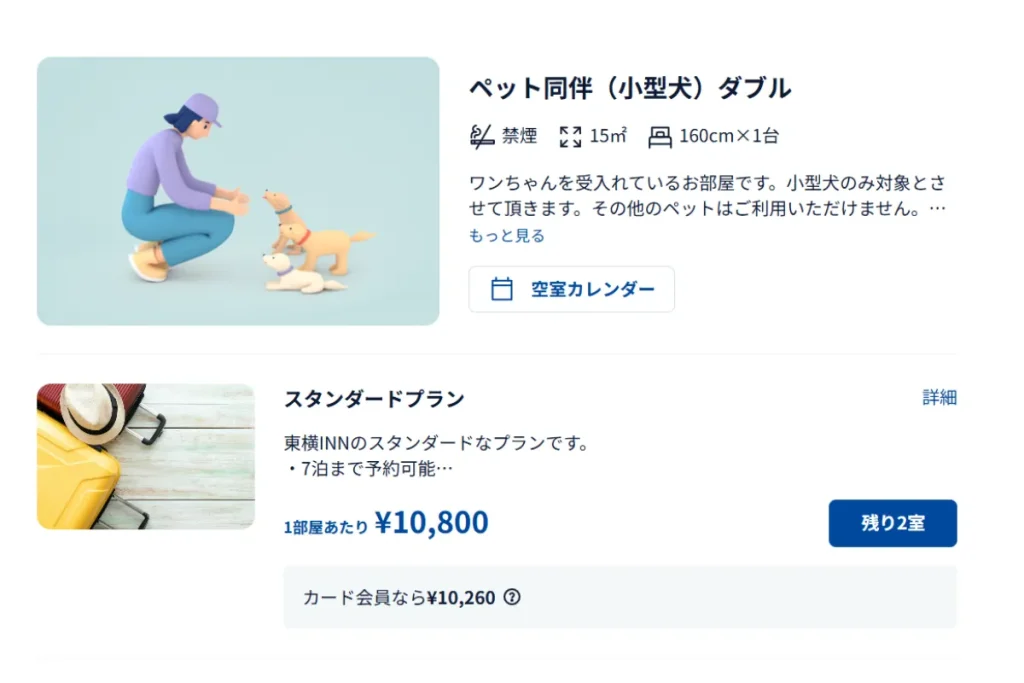
Task: Click the bed icon beside 160cm×1台
Action: tap(659, 136)
